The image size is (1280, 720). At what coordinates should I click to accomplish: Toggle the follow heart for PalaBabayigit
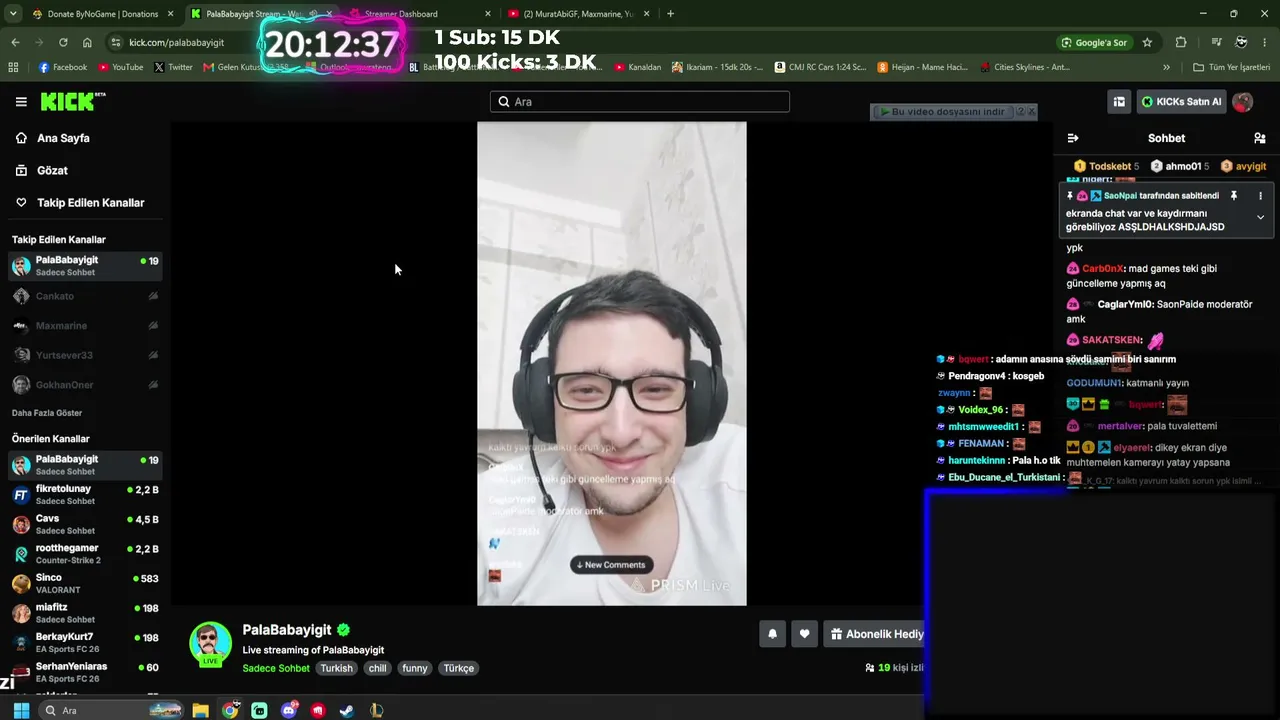(x=804, y=634)
